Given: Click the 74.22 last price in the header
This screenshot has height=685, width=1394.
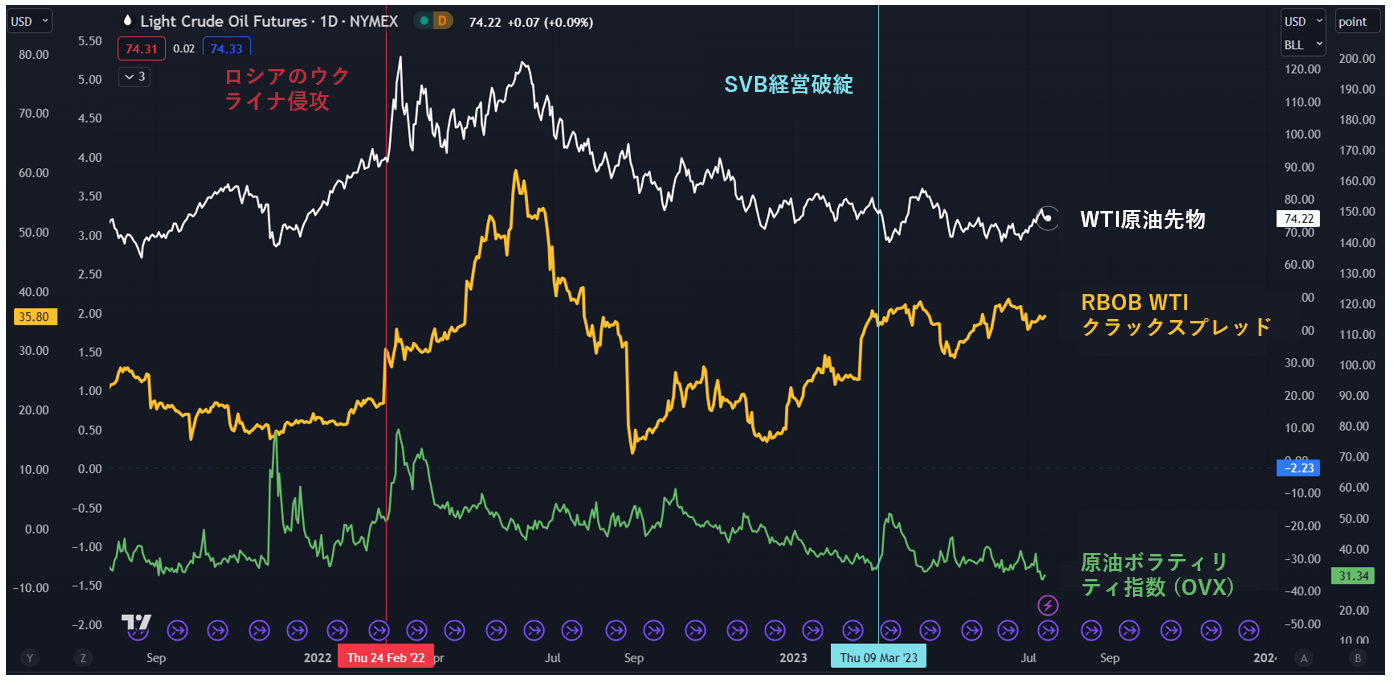Looking at the screenshot, I should (x=484, y=20).
